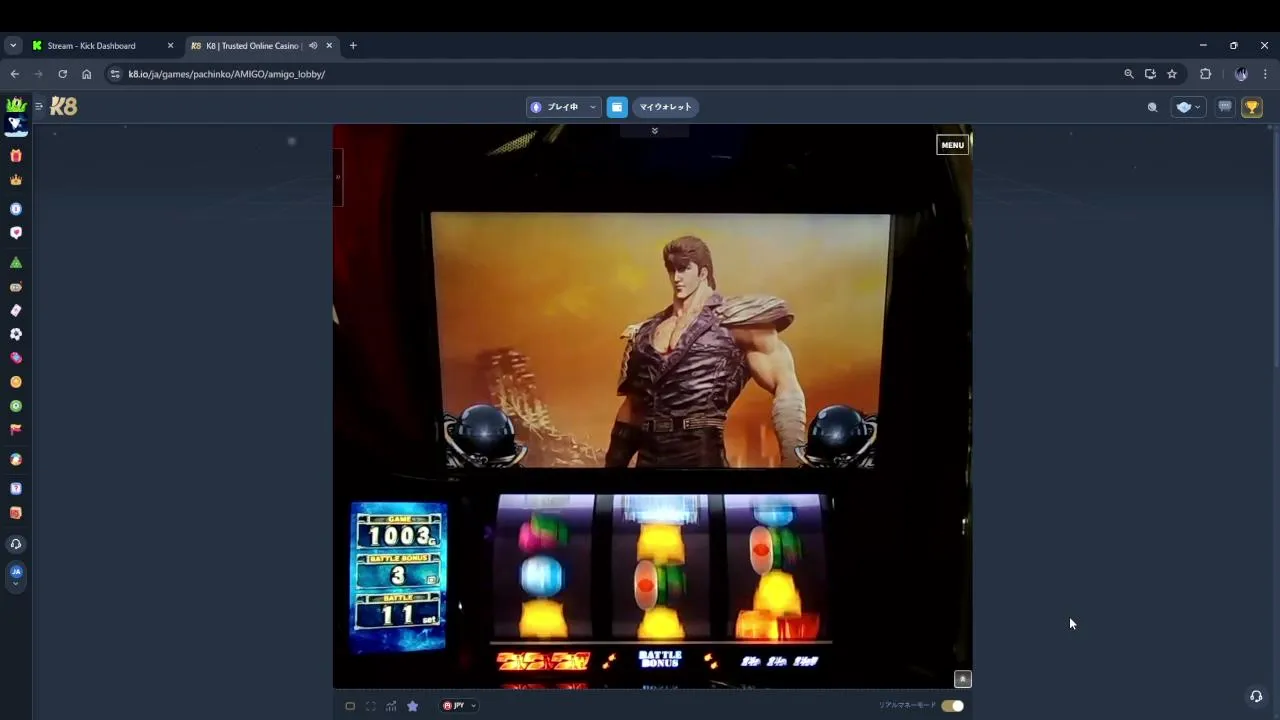This screenshot has height=720, width=1280.
Task: Go back in browser history
Action: 15,74
